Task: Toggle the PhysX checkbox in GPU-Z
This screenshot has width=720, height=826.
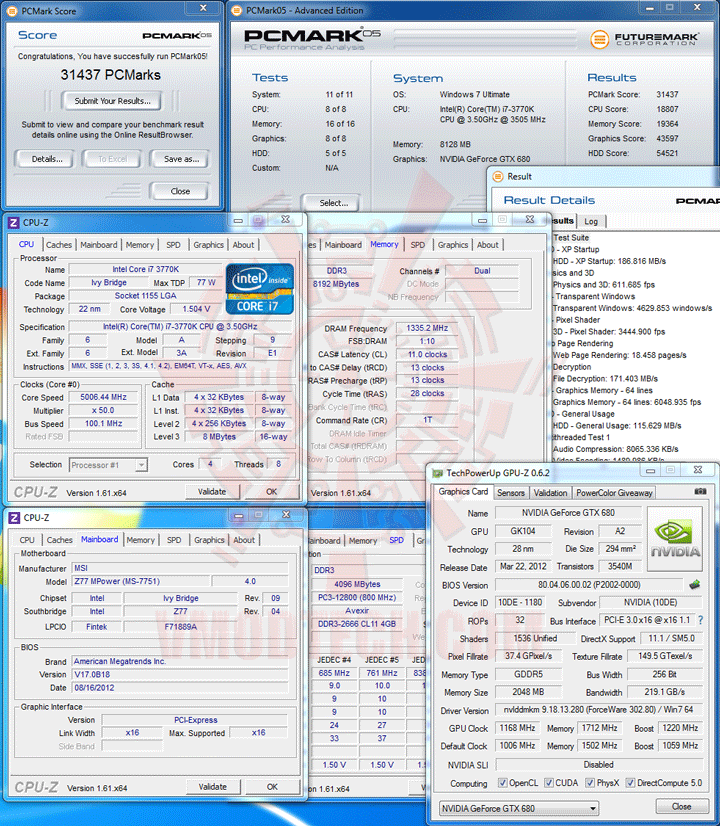Action: pos(590,783)
